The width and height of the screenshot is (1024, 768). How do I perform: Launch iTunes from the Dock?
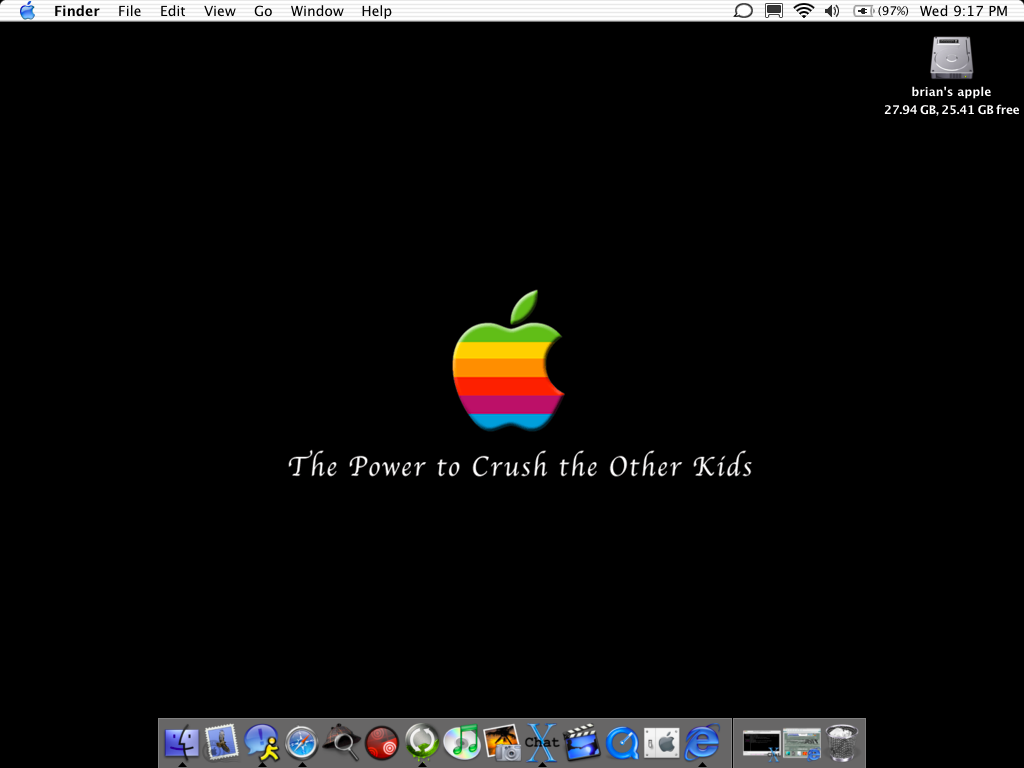462,743
